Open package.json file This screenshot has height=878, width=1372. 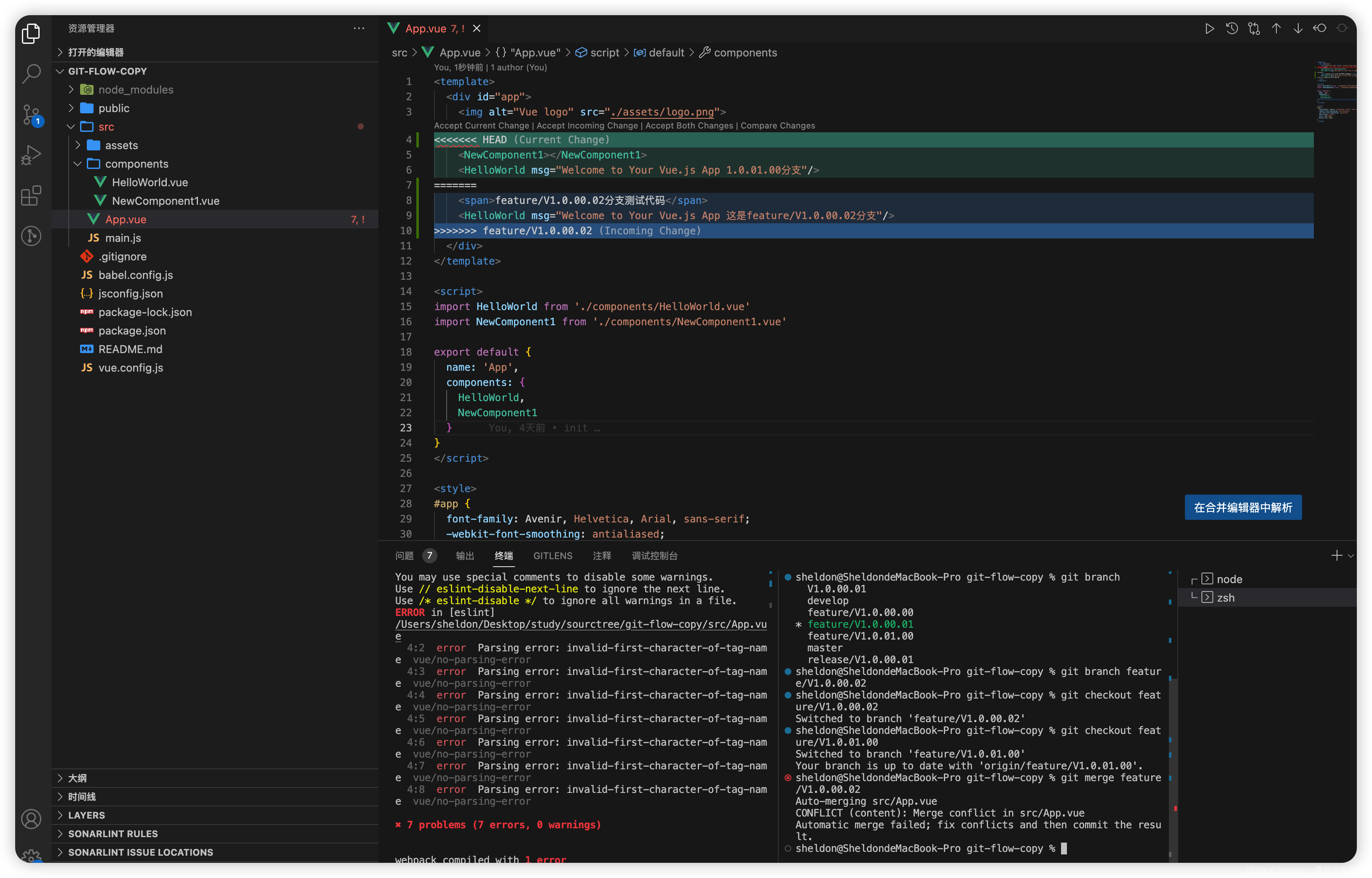[215, 330]
